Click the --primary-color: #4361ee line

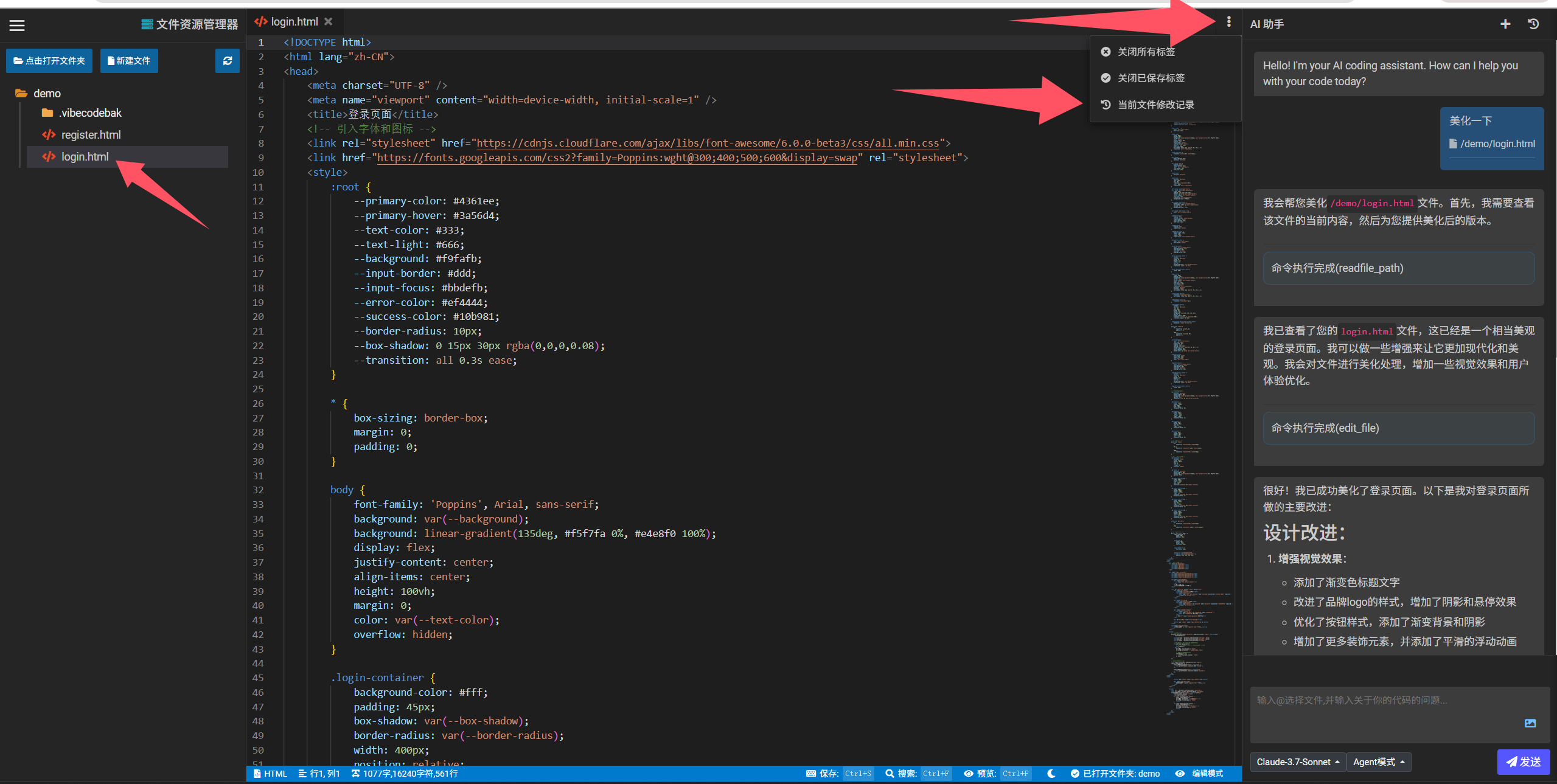pos(427,201)
